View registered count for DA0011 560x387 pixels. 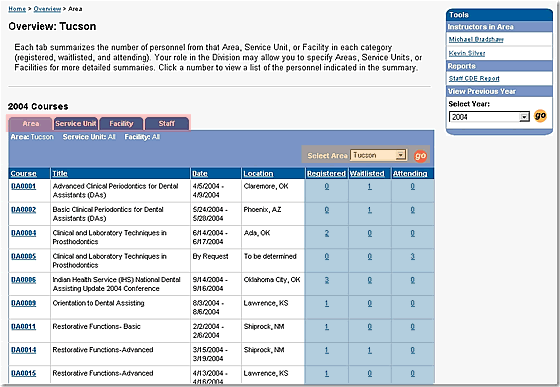[x=327, y=327]
